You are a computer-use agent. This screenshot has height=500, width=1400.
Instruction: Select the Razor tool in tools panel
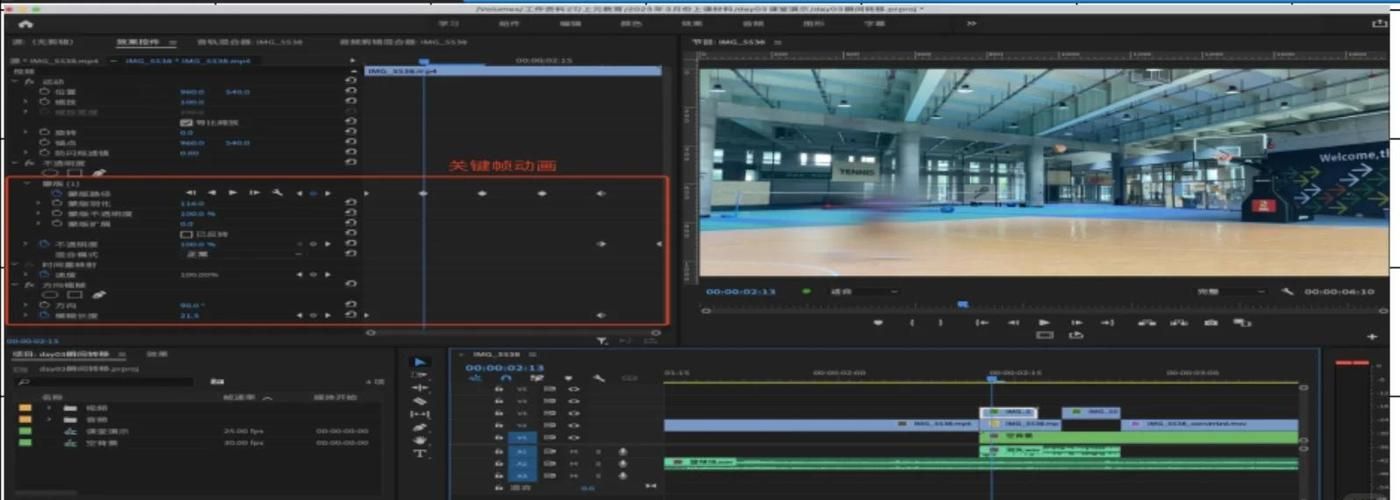click(x=420, y=401)
